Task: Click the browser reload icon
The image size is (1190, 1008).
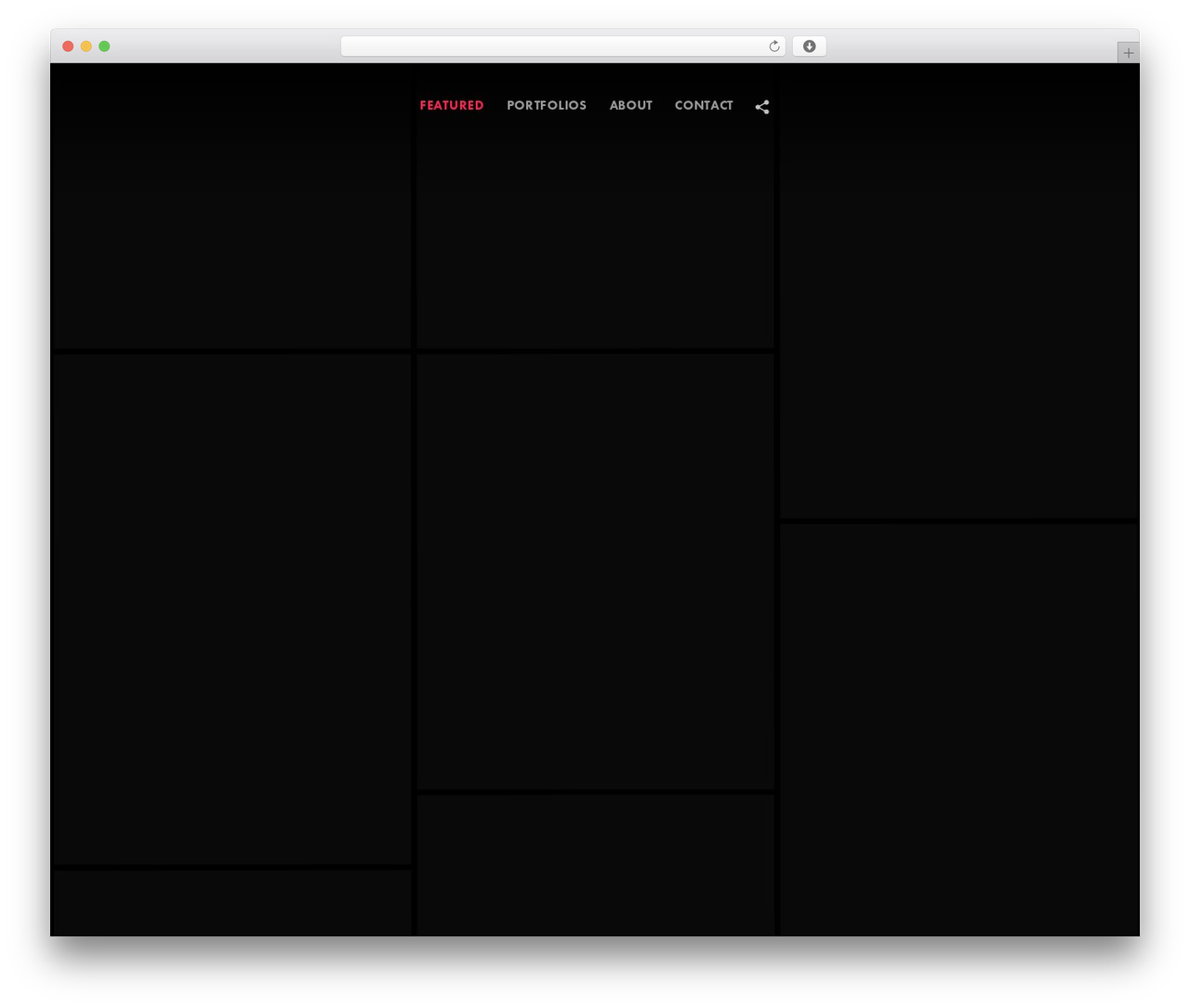Action: click(x=773, y=46)
